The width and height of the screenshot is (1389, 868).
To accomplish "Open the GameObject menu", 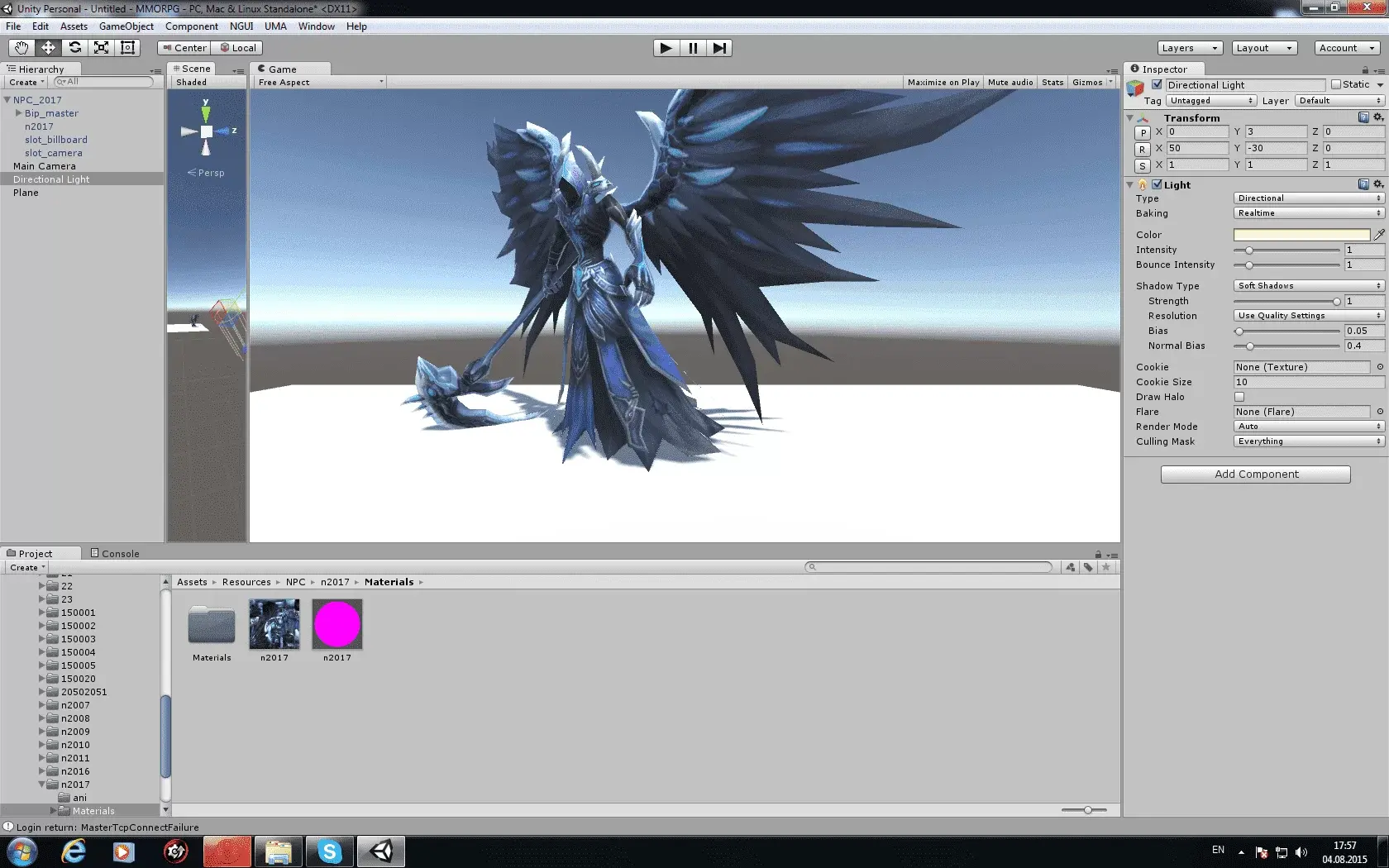I will [x=126, y=26].
